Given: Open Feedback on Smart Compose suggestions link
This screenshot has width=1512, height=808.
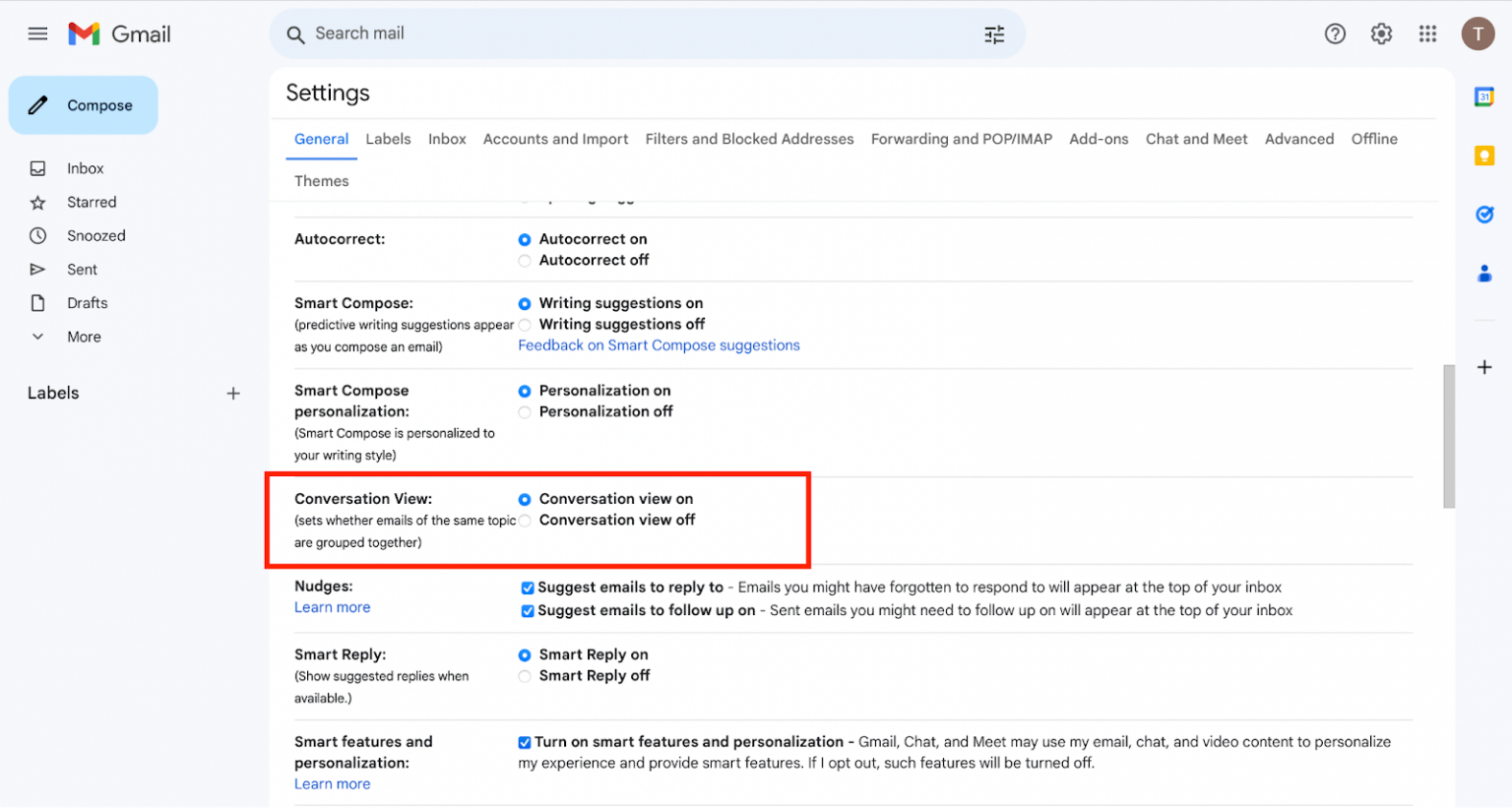Looking at the screenshot, I should [659, 344].
